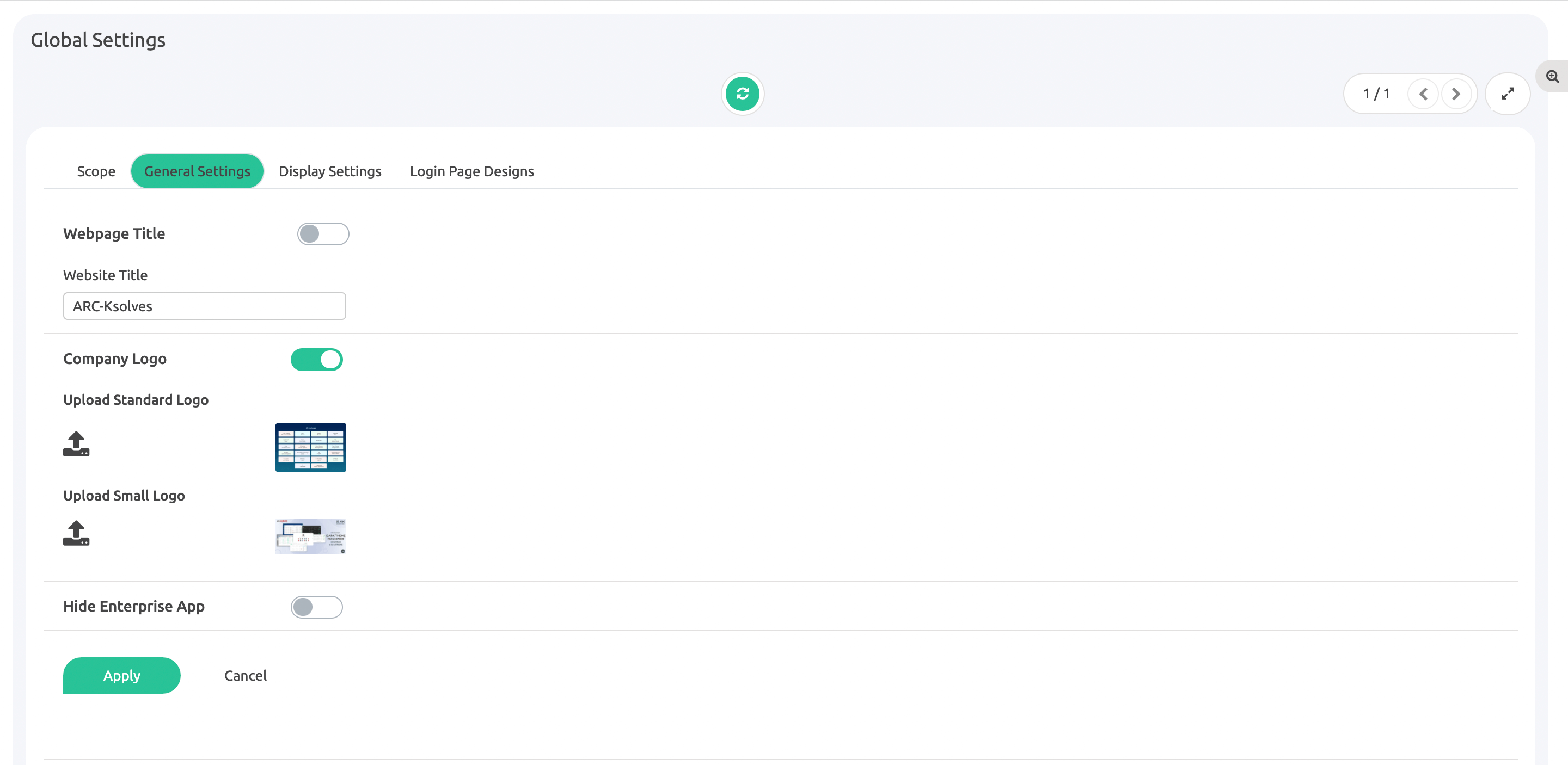
Task: Click the Upload Standard Logo upload icon
Action: click(76, 444)
